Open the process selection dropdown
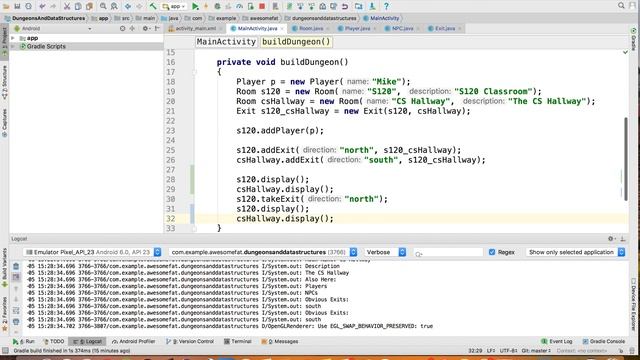The image size is (640, 360). pos(263,252)
